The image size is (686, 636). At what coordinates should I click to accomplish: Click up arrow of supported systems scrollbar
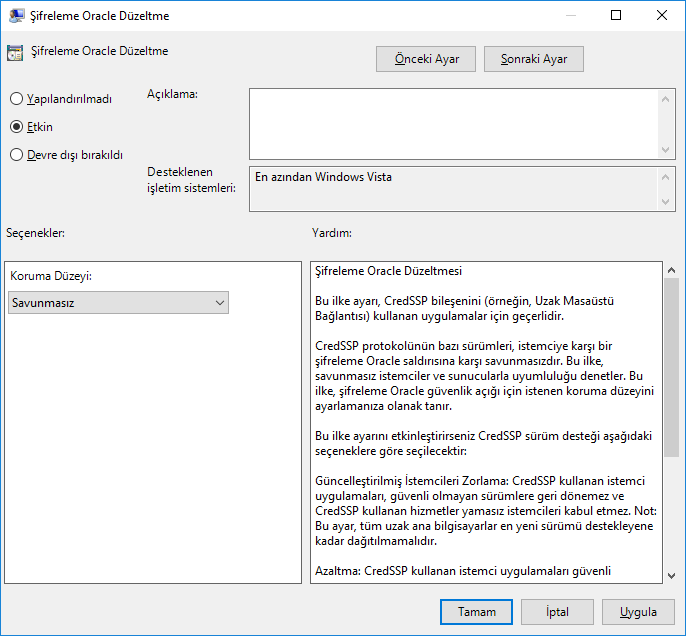(x=665, y=177)
